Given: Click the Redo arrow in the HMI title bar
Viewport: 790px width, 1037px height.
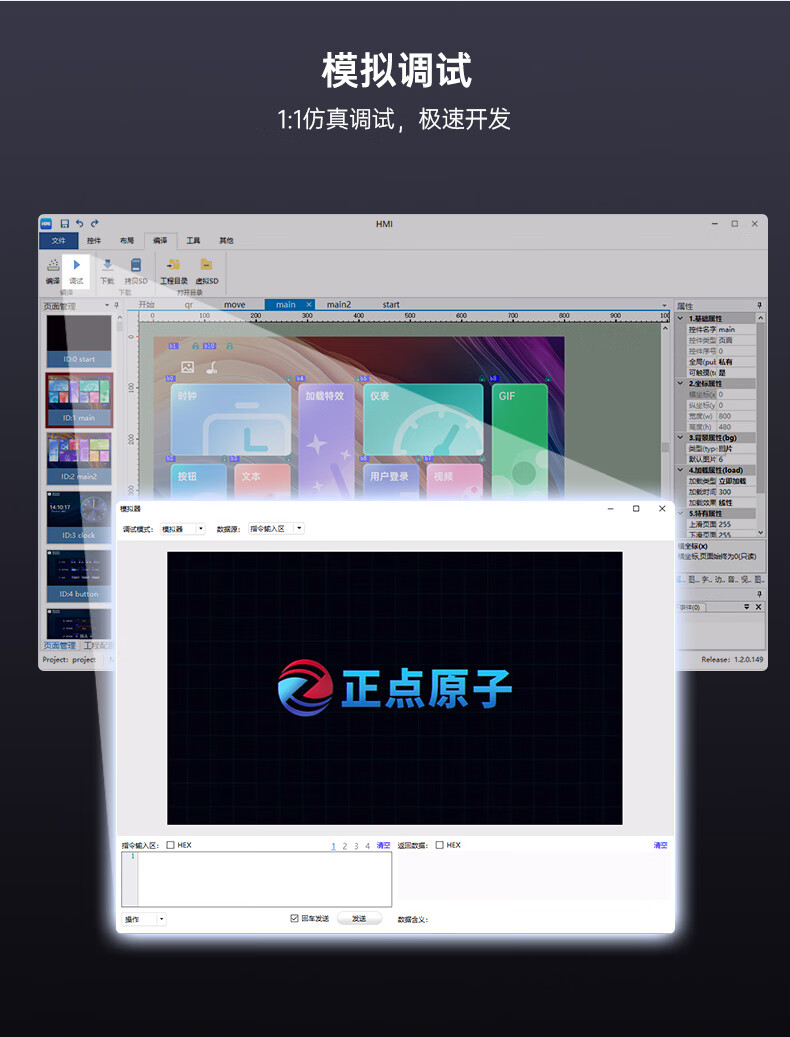Looking at the screenshot, I should [x=95, y=224].
